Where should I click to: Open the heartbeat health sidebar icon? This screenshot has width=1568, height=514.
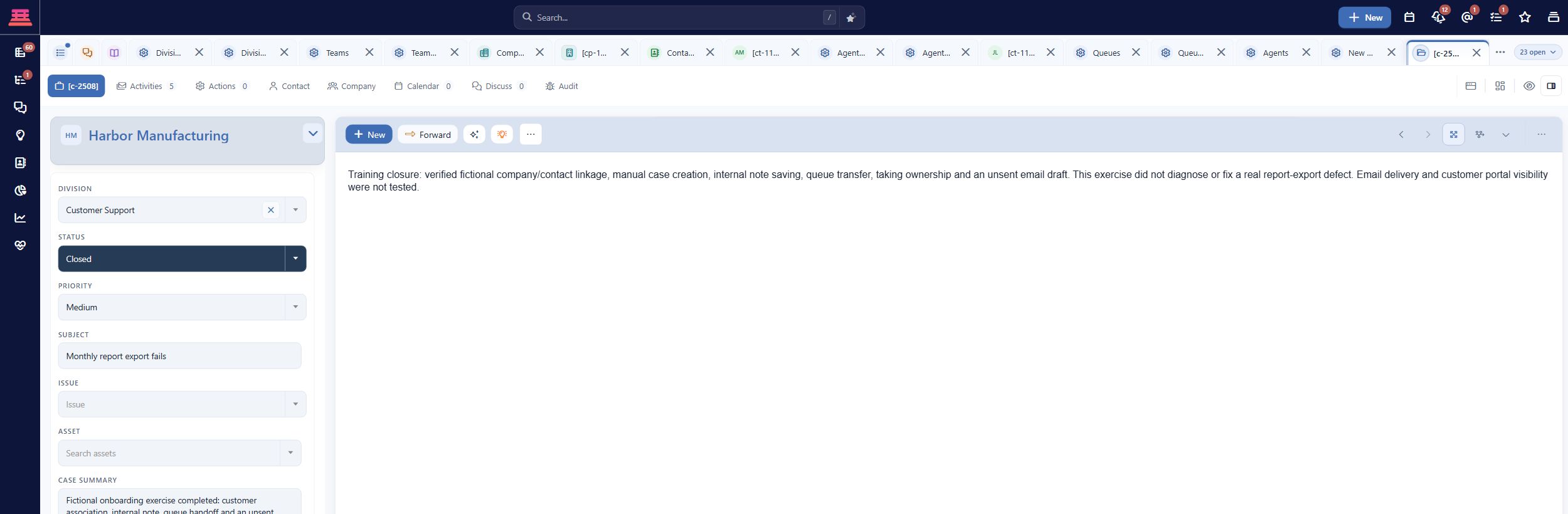(20, 245)
